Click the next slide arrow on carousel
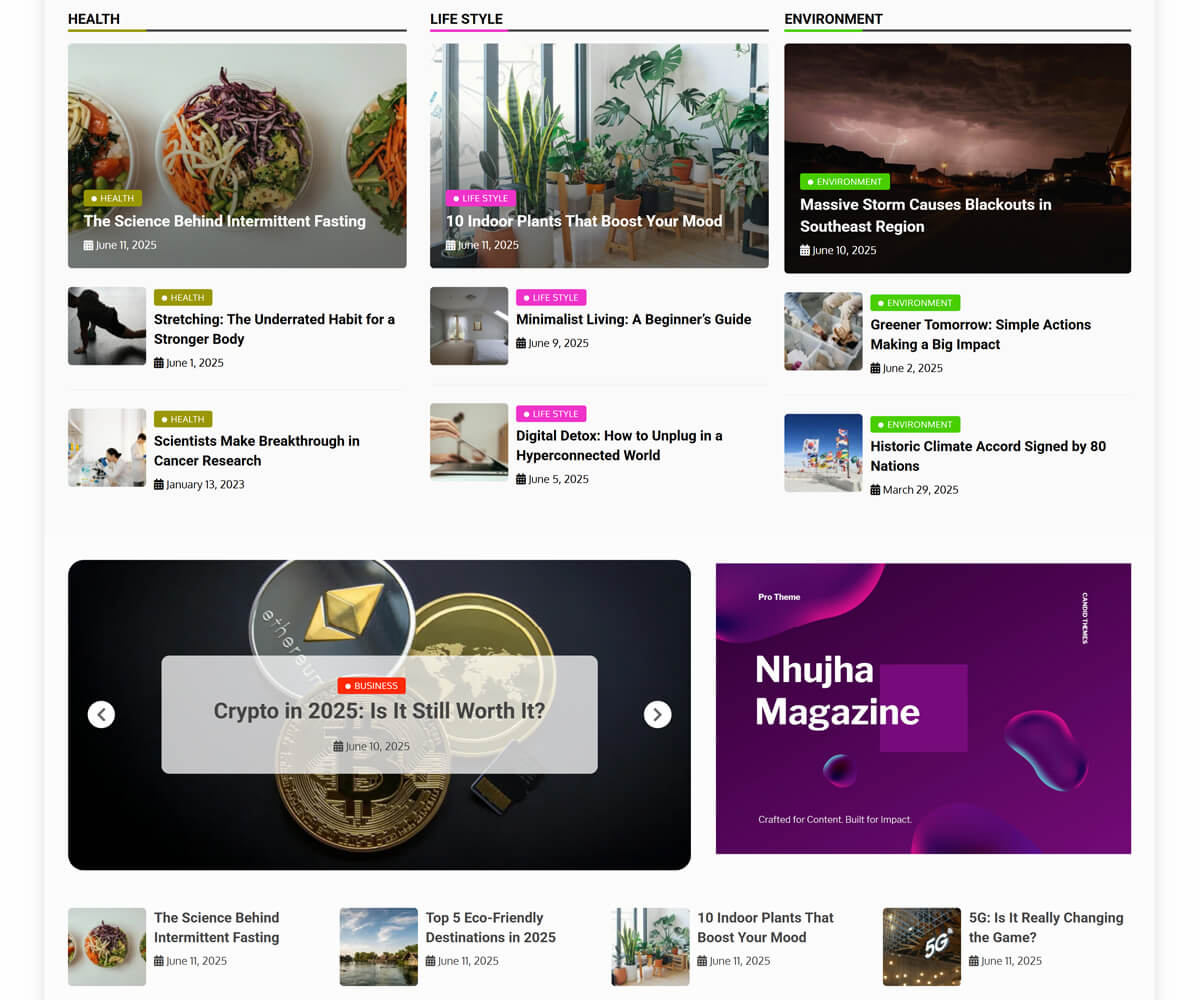The image size is (1200, 1000). [657, 714]
